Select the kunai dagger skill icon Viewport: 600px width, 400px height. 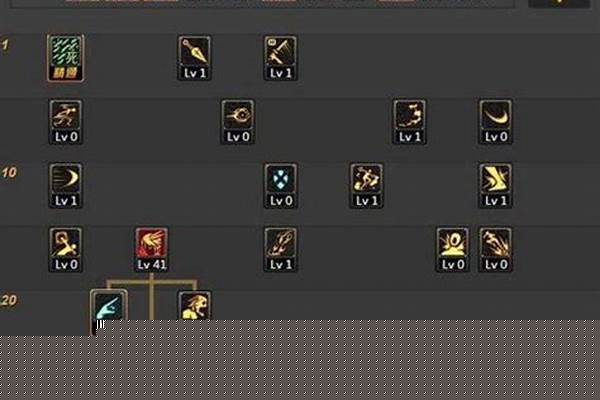(x=194, y=58)
